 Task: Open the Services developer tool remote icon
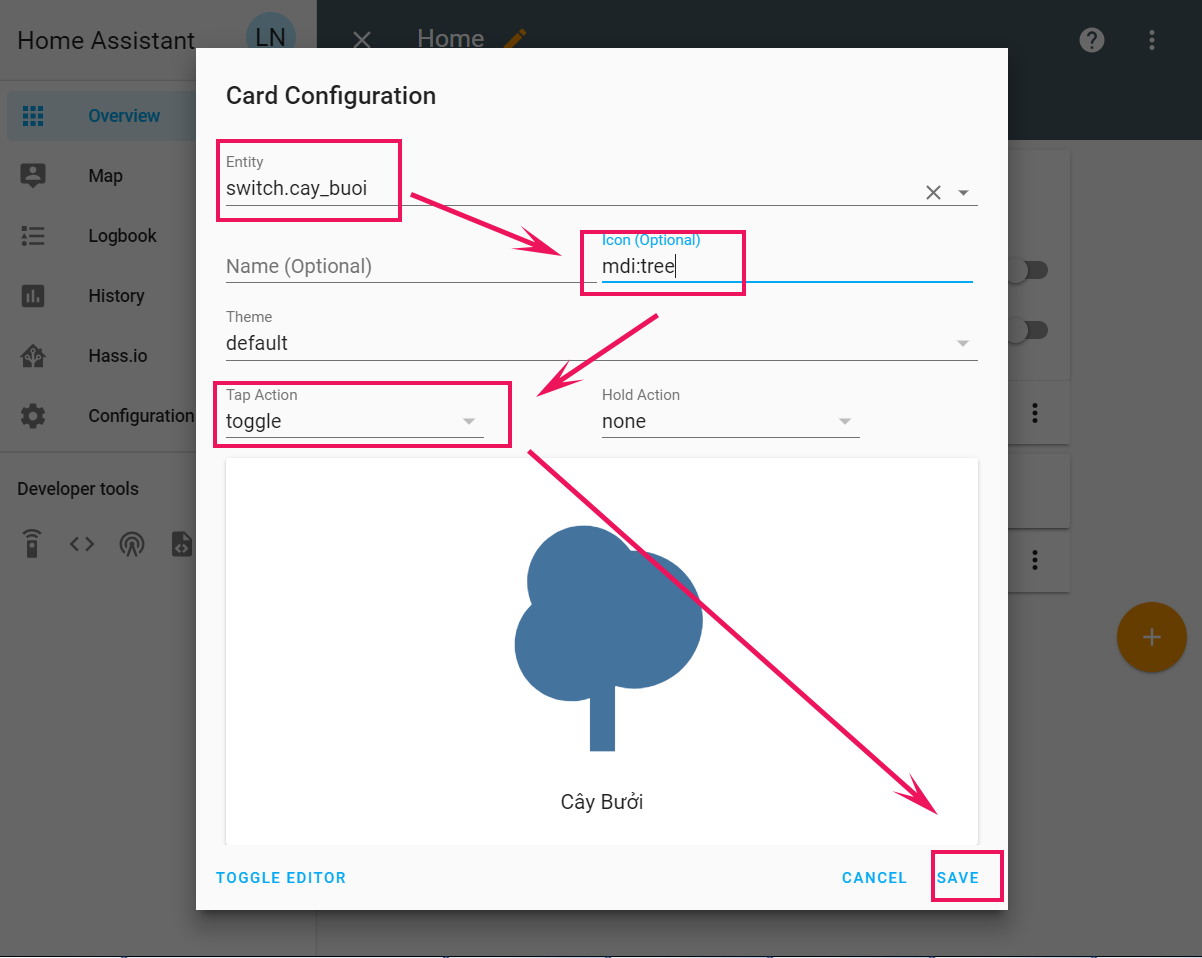[33, 544]
